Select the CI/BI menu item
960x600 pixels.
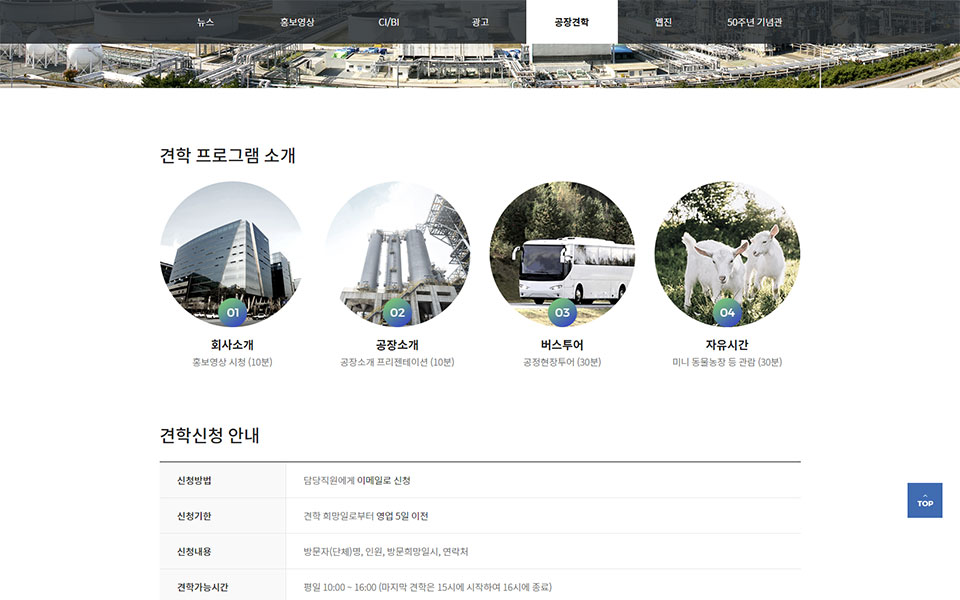pyautogui.click(x=389, y=21)
